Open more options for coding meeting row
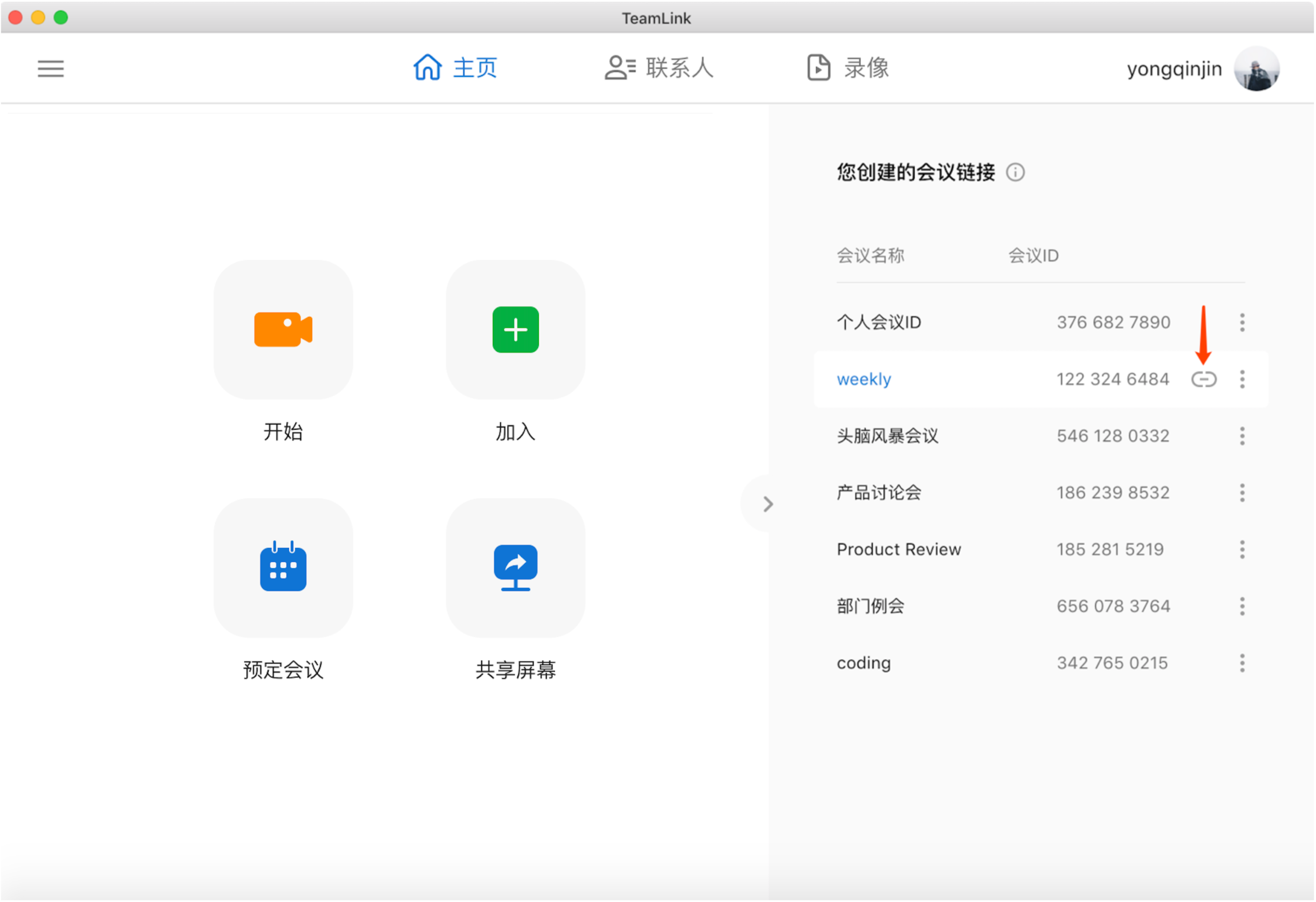 pyautogui.click(x=1242, y=663)
